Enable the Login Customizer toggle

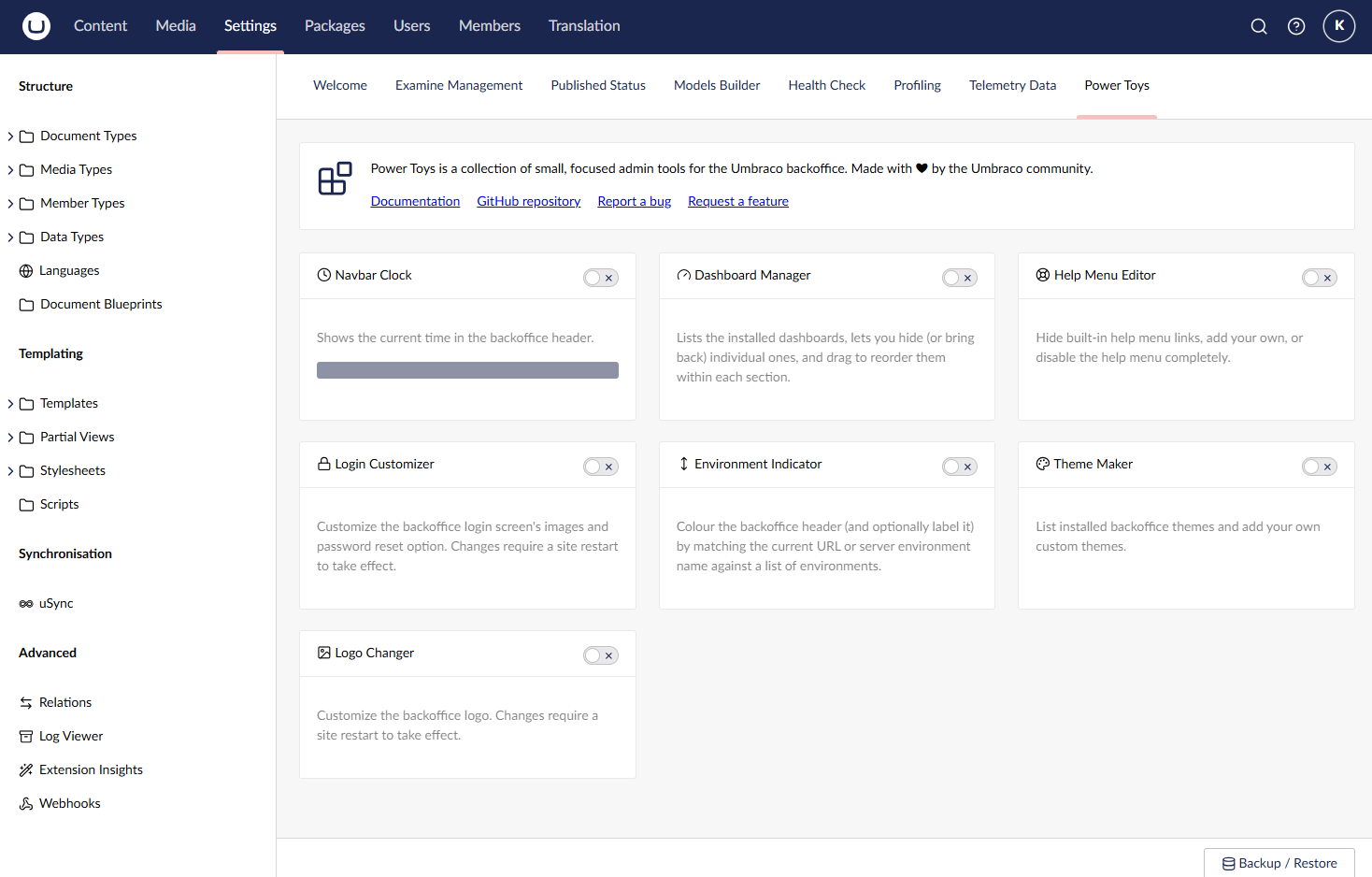tap(601, 467)
